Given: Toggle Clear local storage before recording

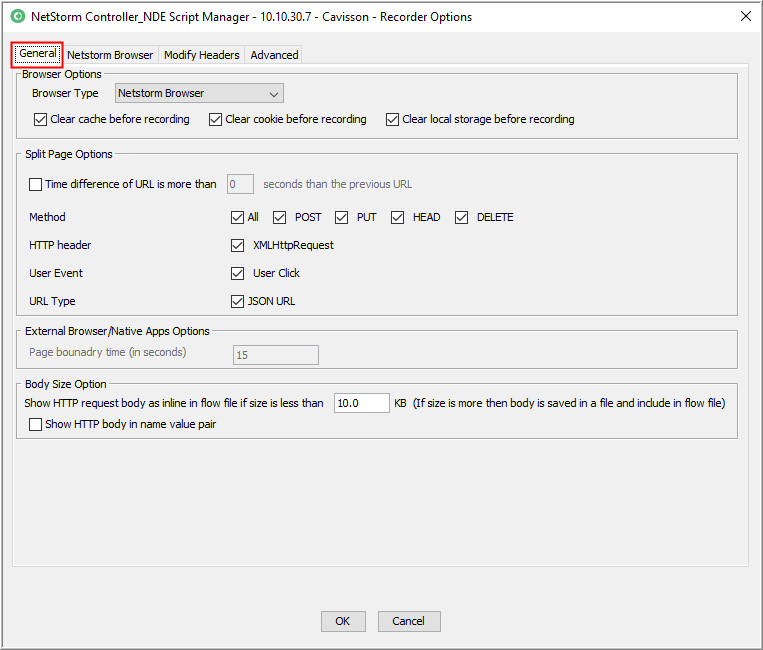Looking at the screenshot, I should (392, 119).
